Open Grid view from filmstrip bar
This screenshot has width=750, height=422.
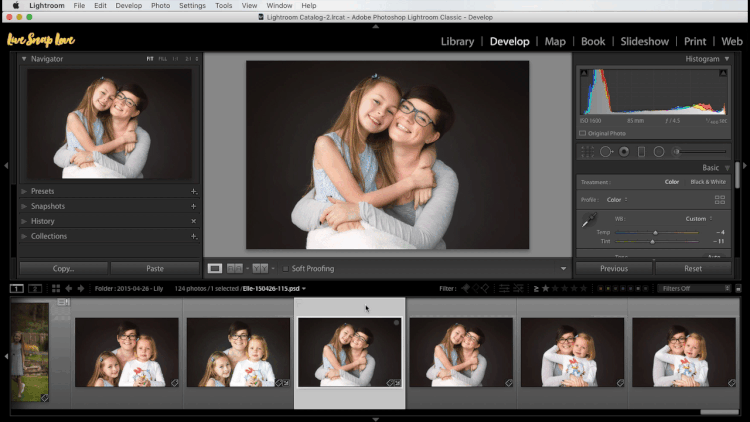point(56,289)
